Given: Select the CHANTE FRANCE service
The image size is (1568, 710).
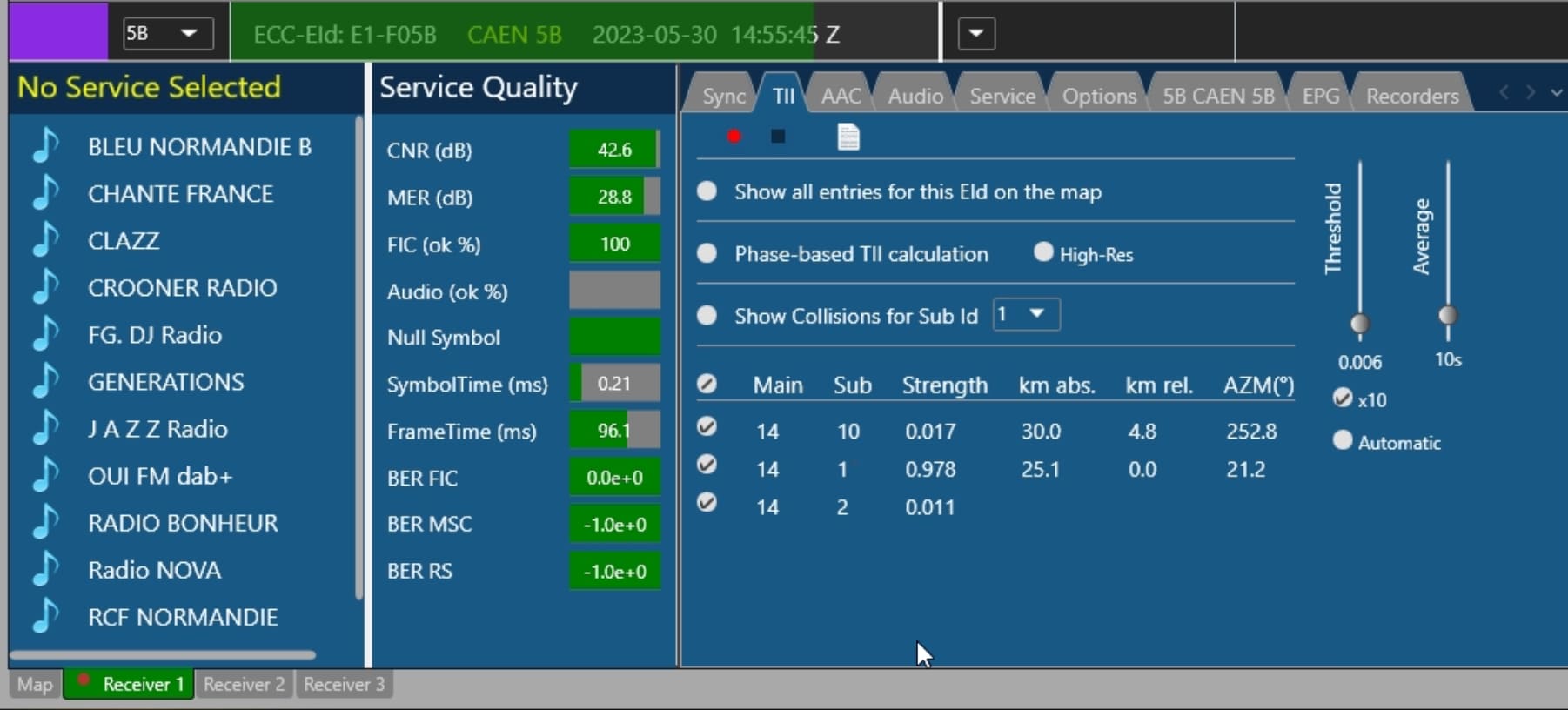Looking at the screenshot, I should pos(180,194).
